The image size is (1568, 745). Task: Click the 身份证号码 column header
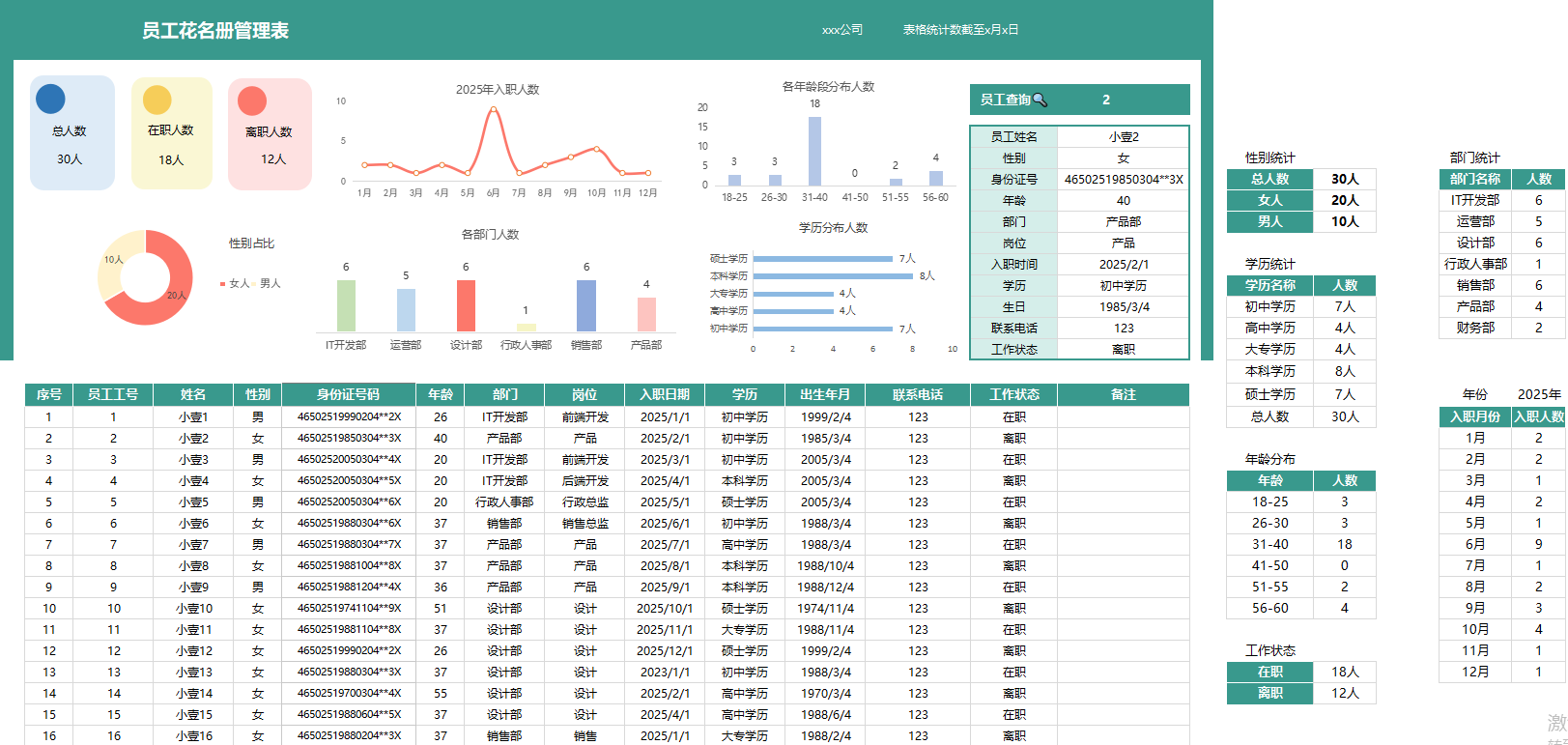(x=348, y=394)
